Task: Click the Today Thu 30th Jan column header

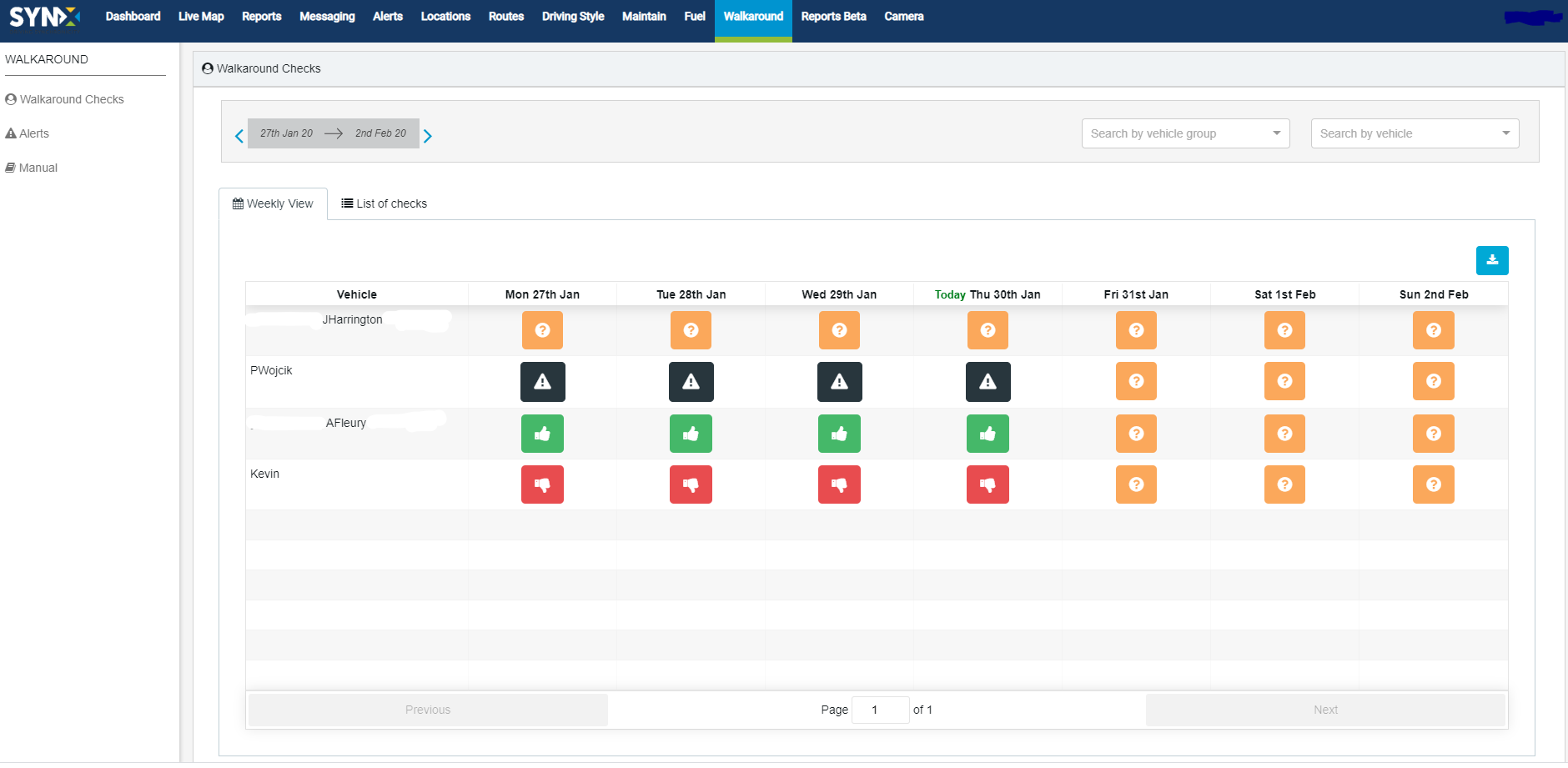Action: coord(988,294)
